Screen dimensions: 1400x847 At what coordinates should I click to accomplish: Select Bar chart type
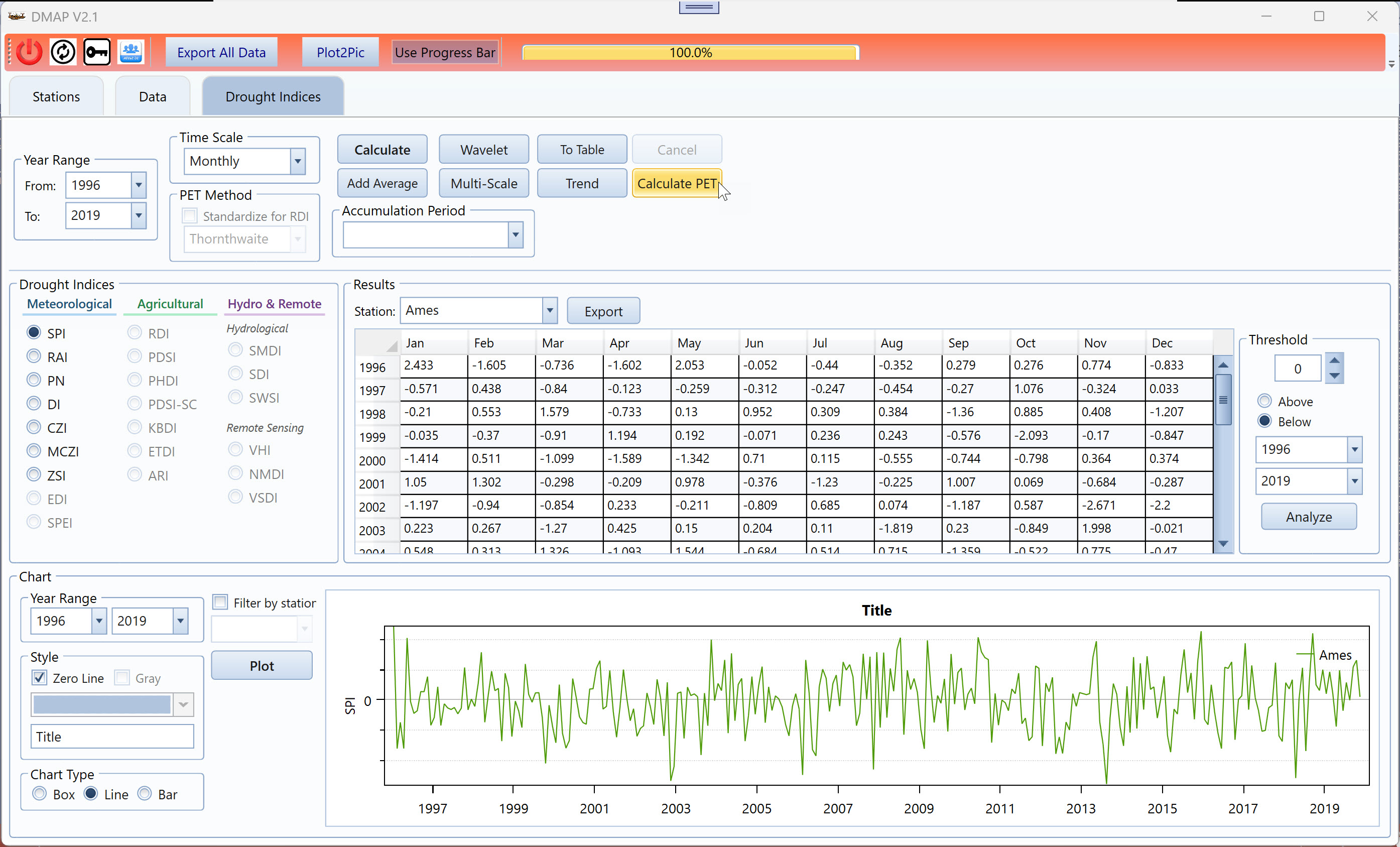(145, 794)
